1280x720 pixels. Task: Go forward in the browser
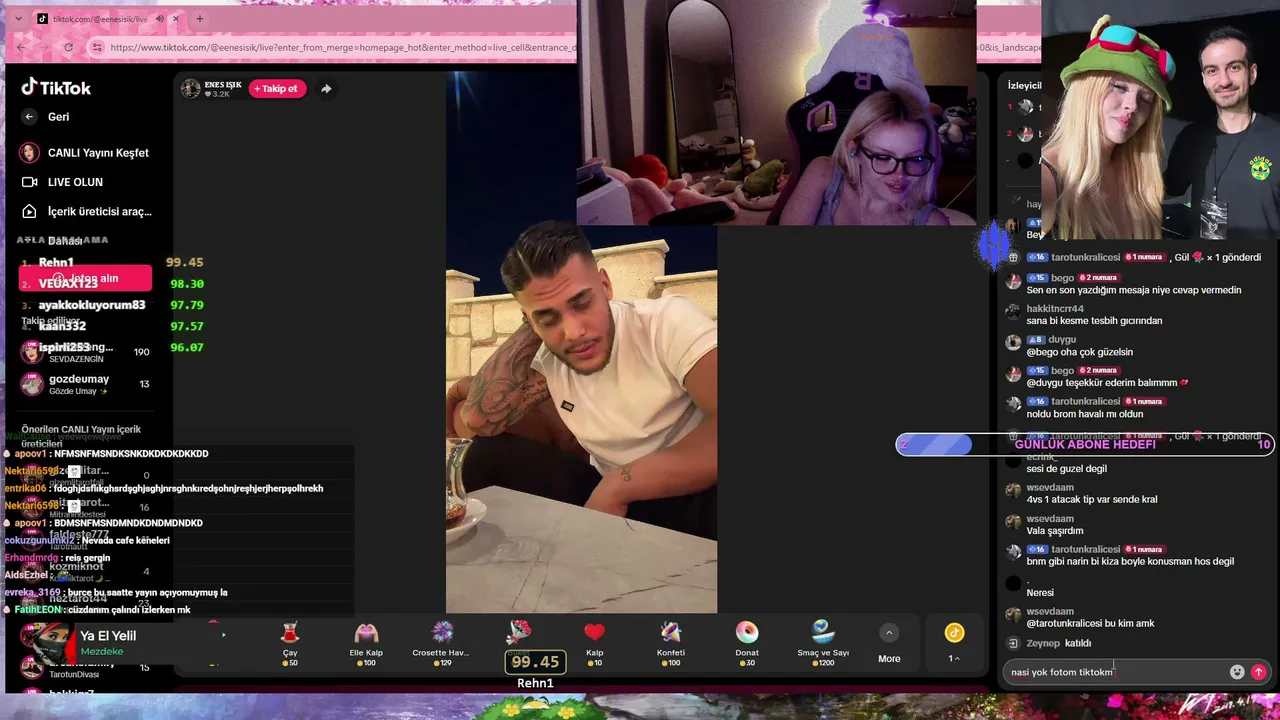pyautogui.click(x=44, y=47)
